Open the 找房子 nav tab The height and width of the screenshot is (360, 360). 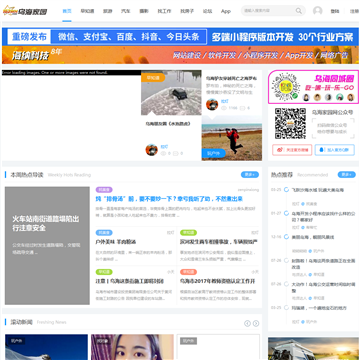point(187,11)
